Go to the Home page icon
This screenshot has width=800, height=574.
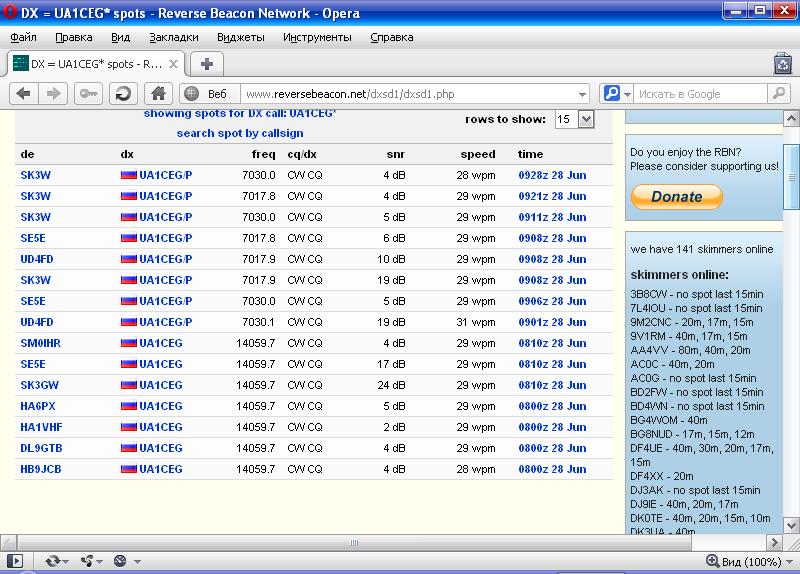(x=157, y=93)
